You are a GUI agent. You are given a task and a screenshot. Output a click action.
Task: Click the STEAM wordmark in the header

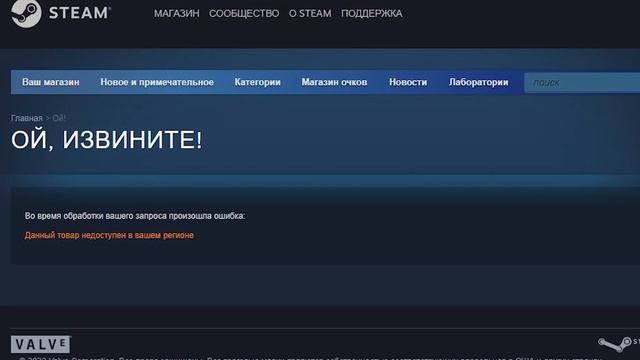(x=79, y=13)
